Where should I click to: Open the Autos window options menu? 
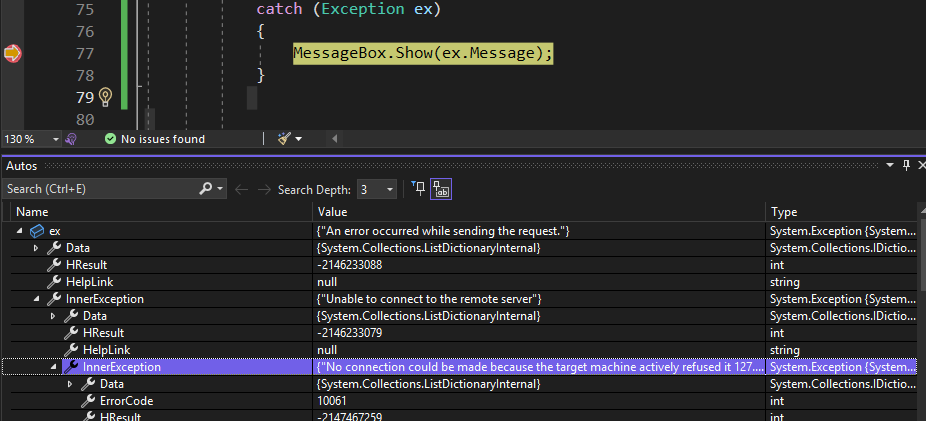coord(891,166)
